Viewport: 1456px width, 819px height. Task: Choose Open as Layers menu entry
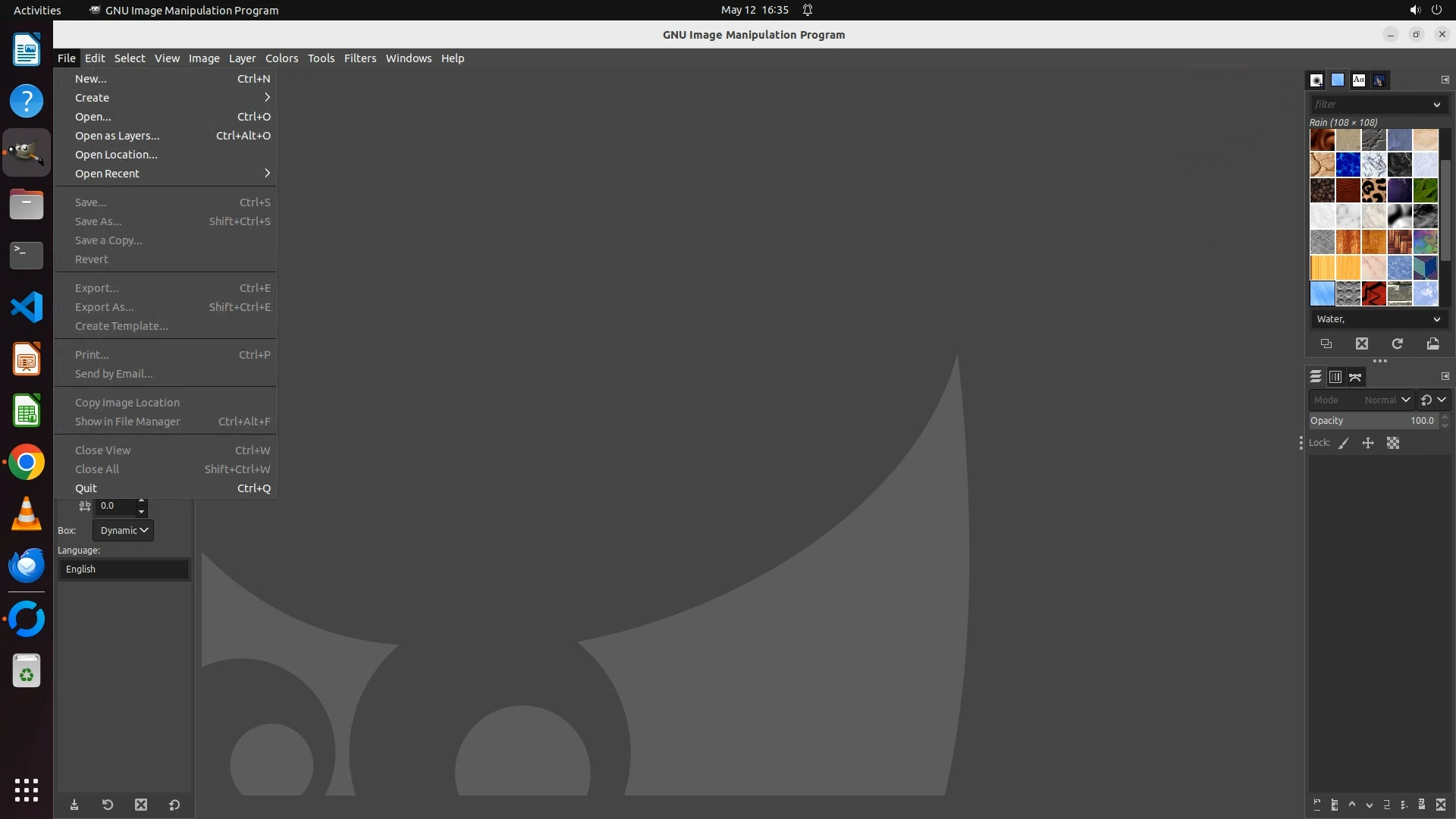pyautogui.click(x=118, y=136)
